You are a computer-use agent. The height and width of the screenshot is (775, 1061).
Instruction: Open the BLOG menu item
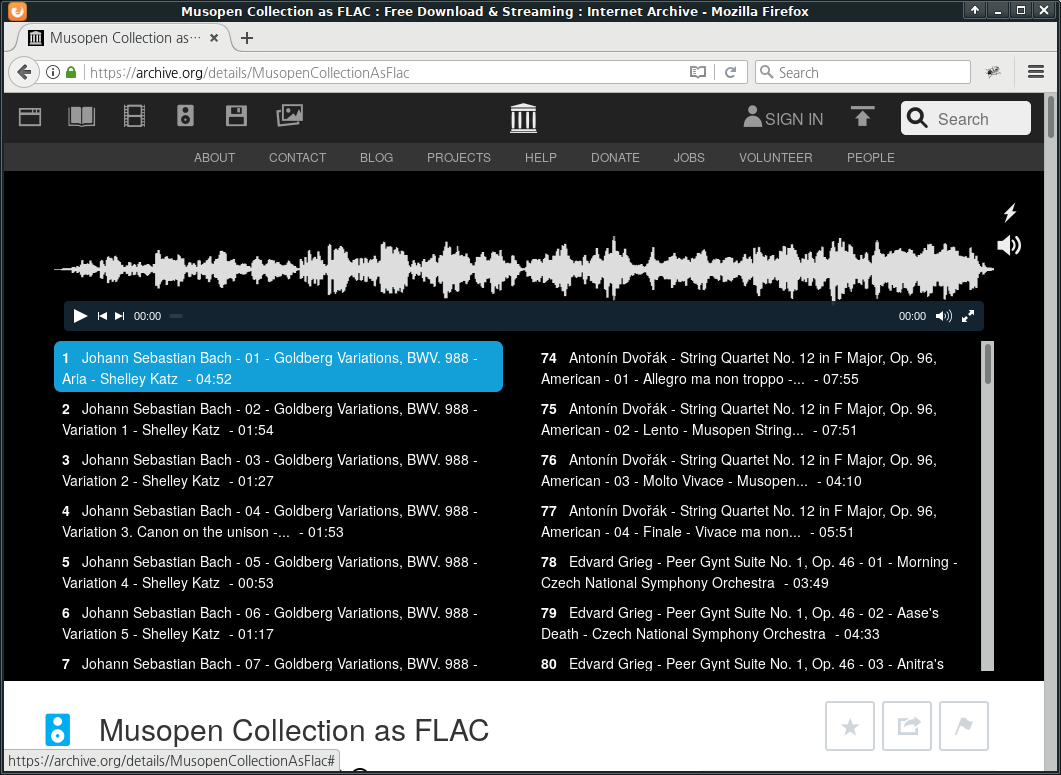376,158
